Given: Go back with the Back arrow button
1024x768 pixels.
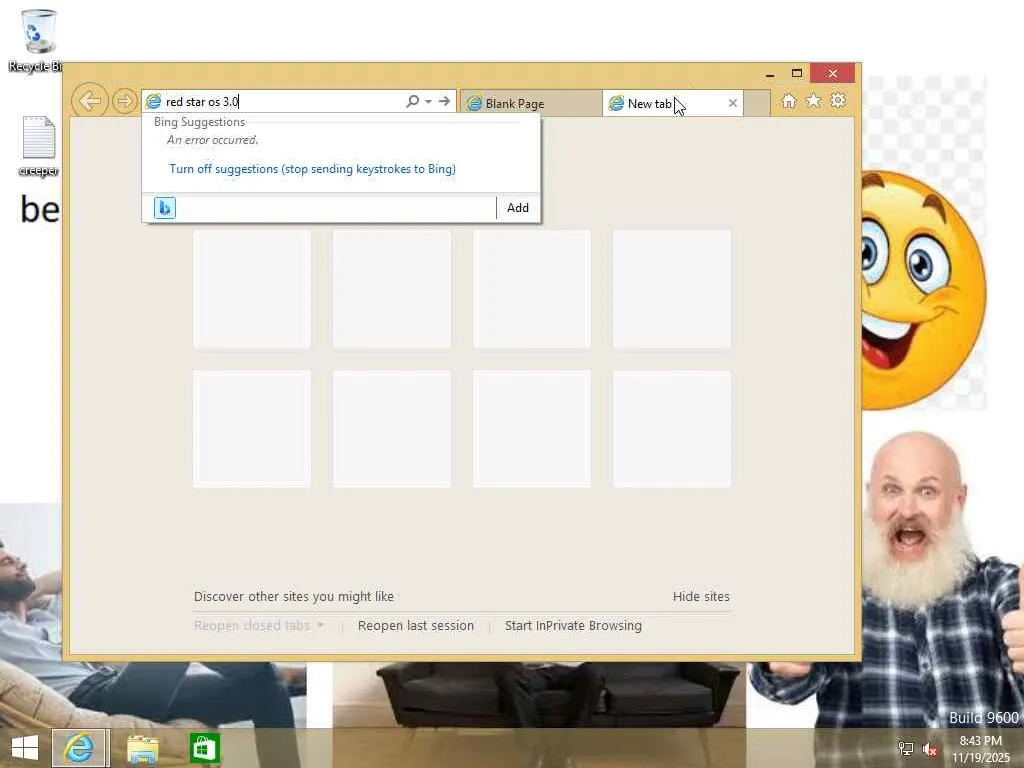Looking at the screenshot, I should click(x=89, y=101).
